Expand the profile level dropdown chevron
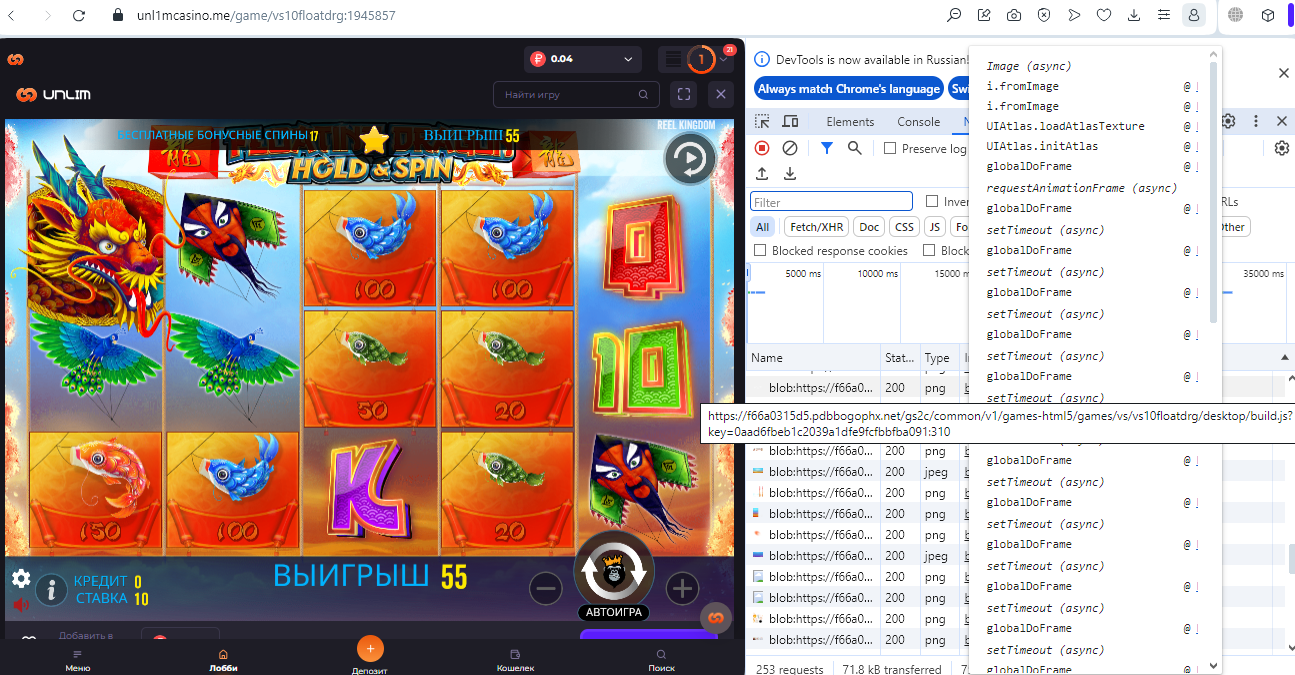 723,60
